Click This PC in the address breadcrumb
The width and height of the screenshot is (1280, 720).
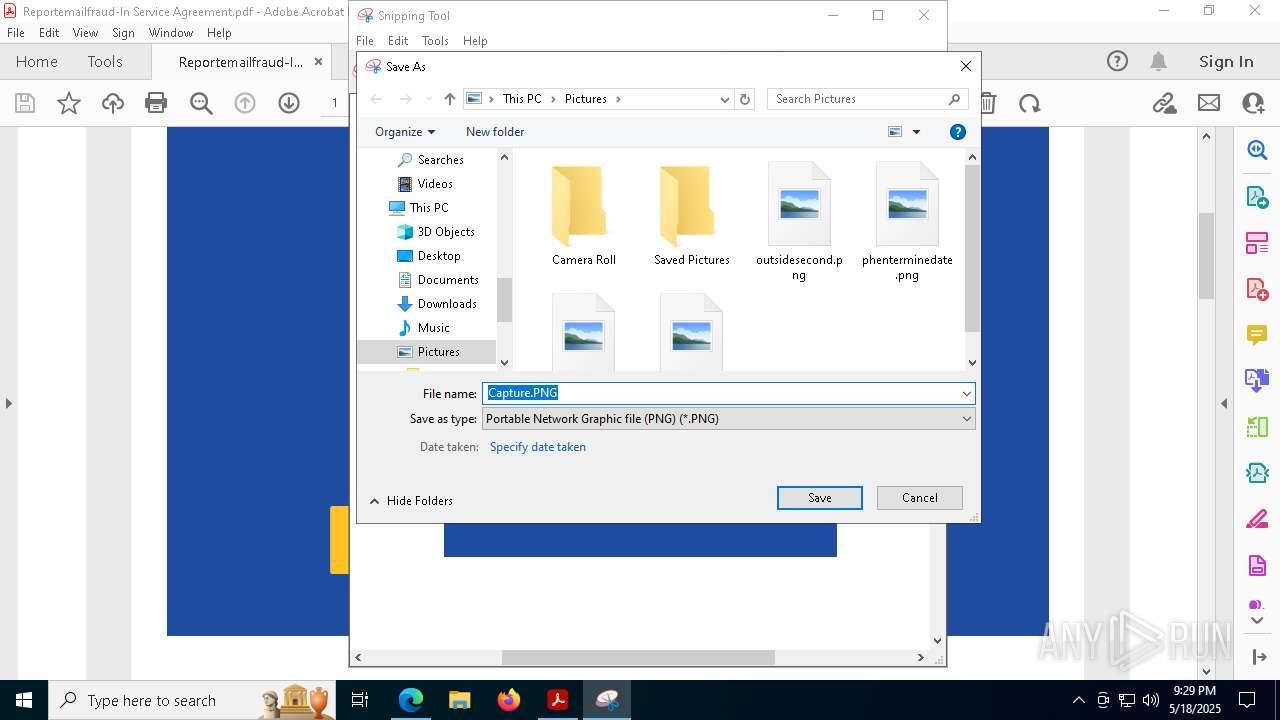(522, 99)
